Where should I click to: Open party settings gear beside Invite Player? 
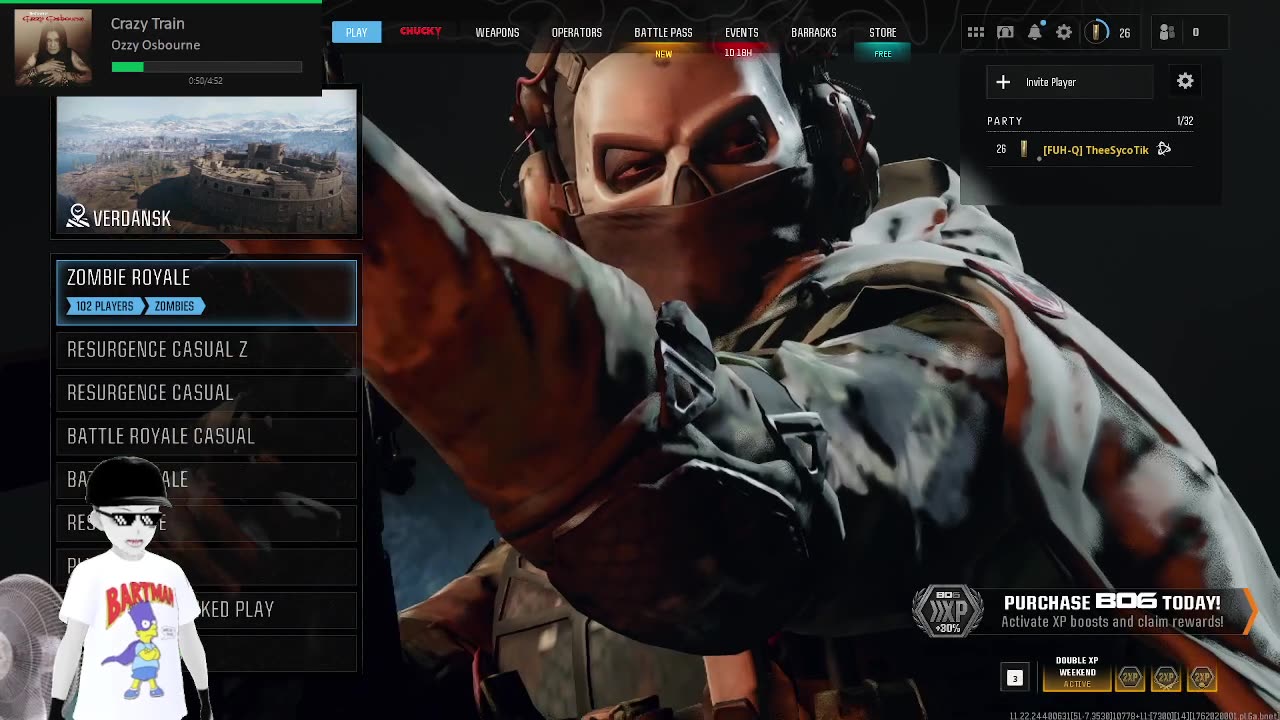[1185, 81]
